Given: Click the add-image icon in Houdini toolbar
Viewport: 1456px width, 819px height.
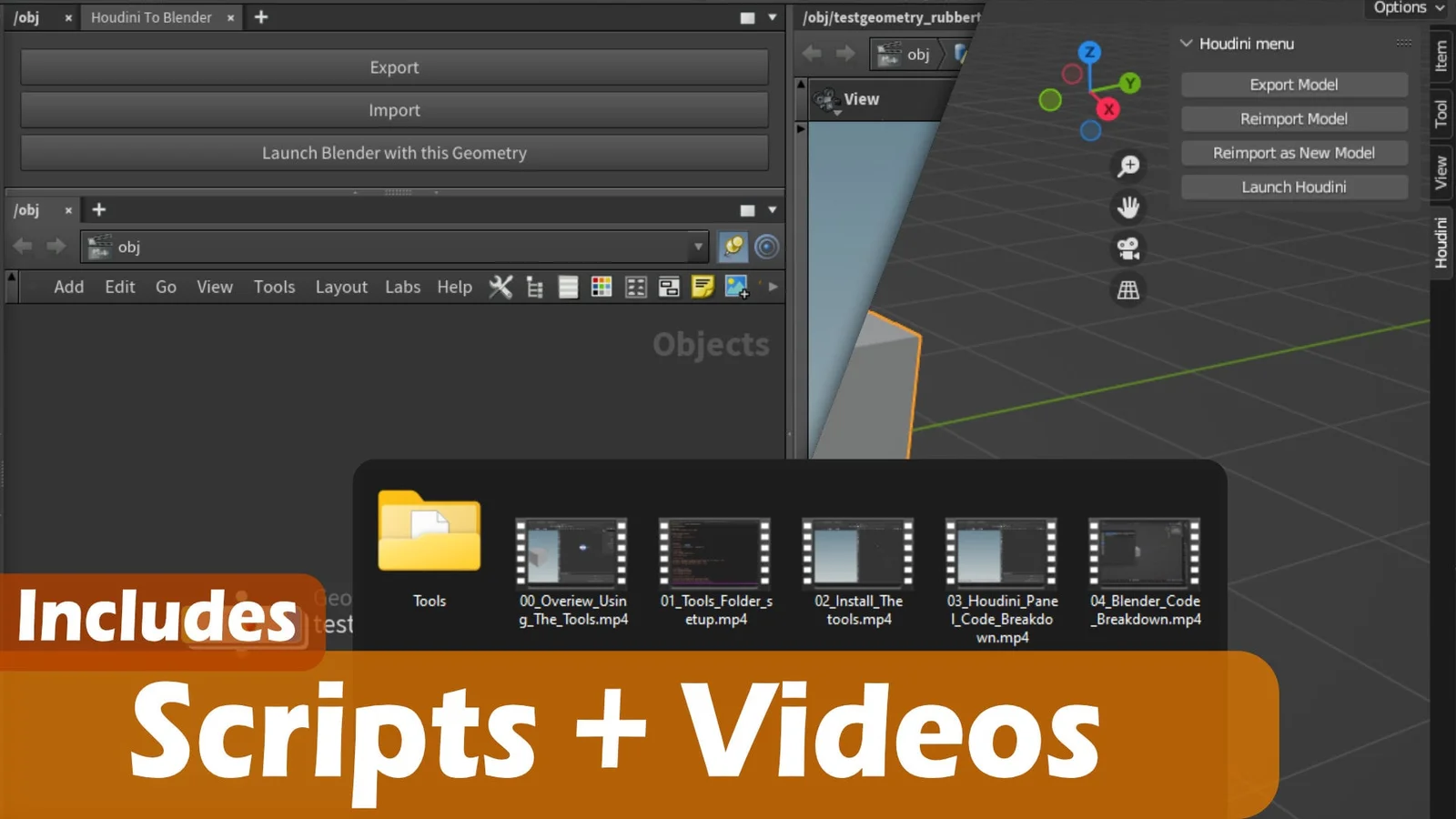Looking at the screenshot, I should (735, 287).
